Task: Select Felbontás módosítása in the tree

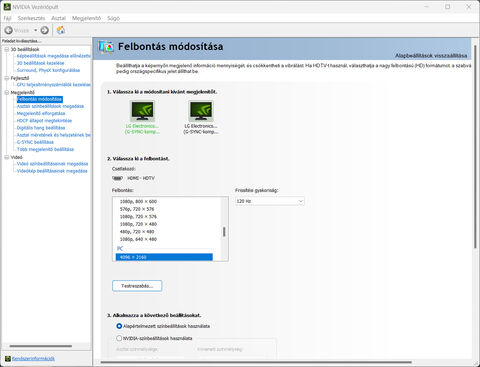Action: coord(40,99)
